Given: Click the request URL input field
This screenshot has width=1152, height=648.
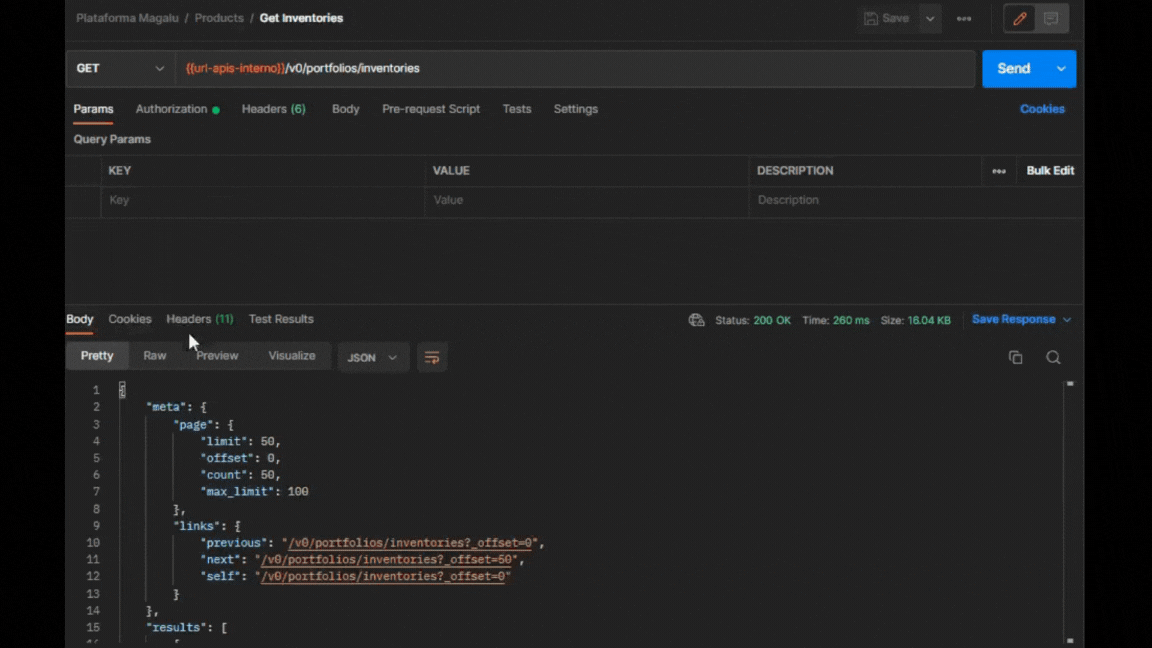Looking at the screenshot, I should point(575,68).
